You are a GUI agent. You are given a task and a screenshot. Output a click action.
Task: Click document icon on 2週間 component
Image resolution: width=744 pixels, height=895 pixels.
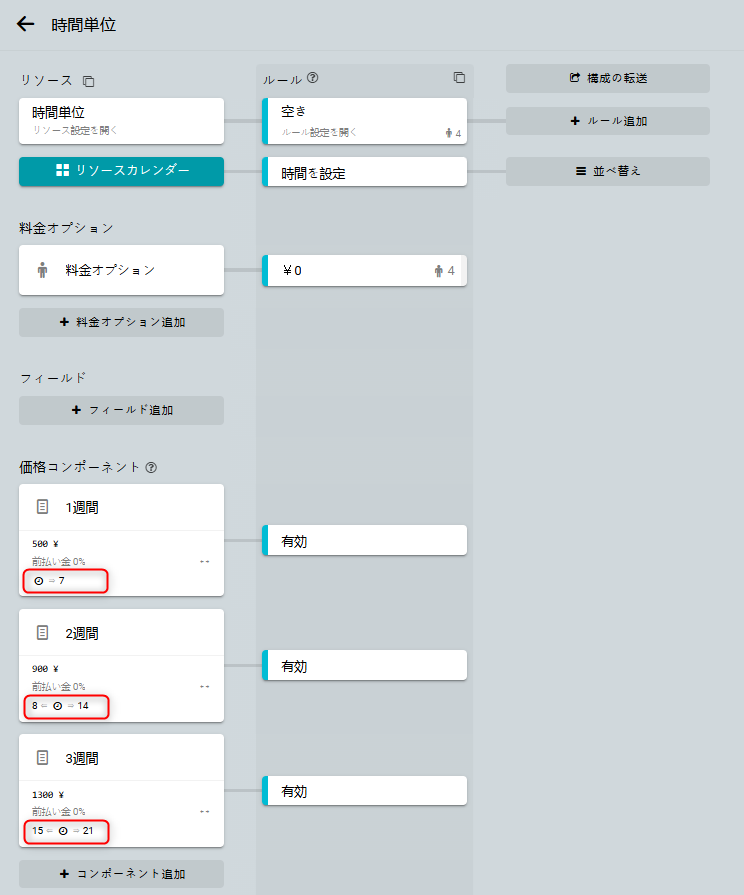[42, 633]
